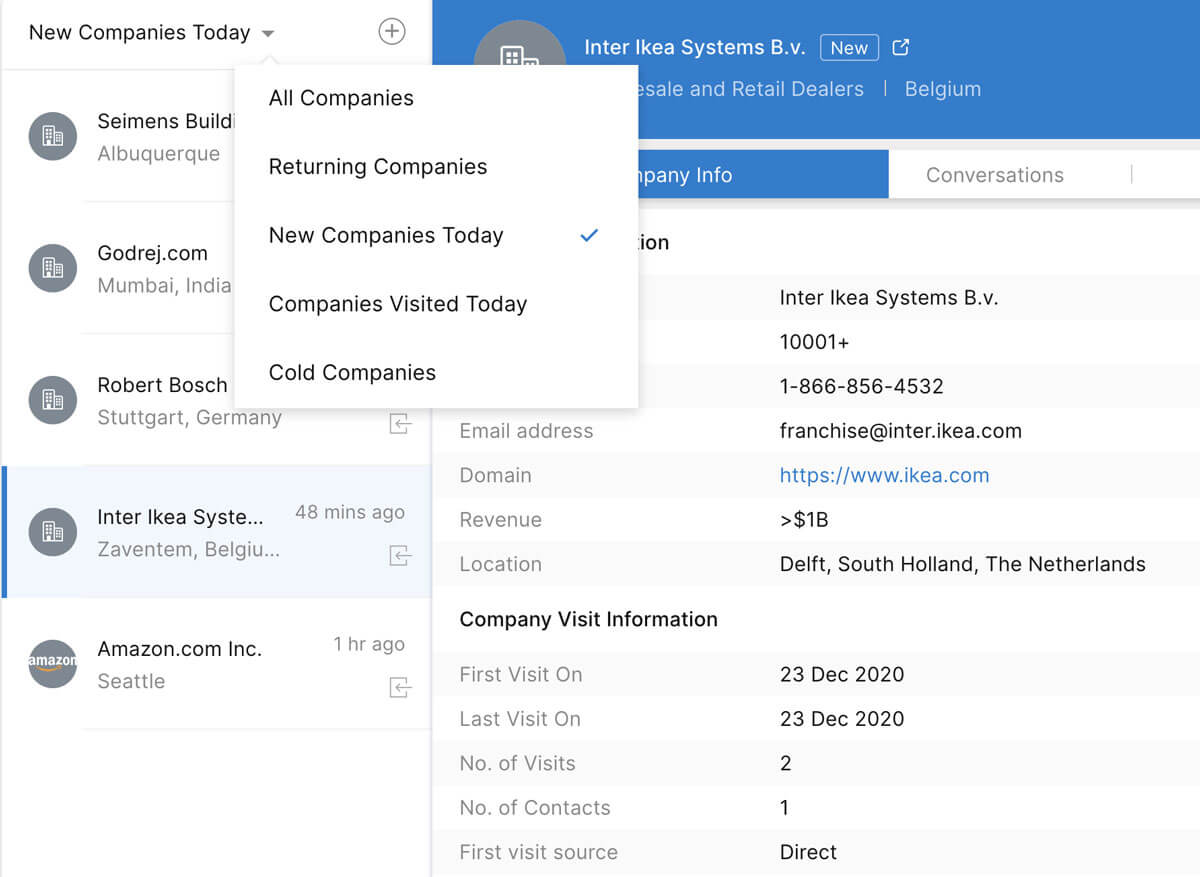Click phone number 1-866-856-4532
This screenshot has height=877, width=1200.
(x=861, y=387)
